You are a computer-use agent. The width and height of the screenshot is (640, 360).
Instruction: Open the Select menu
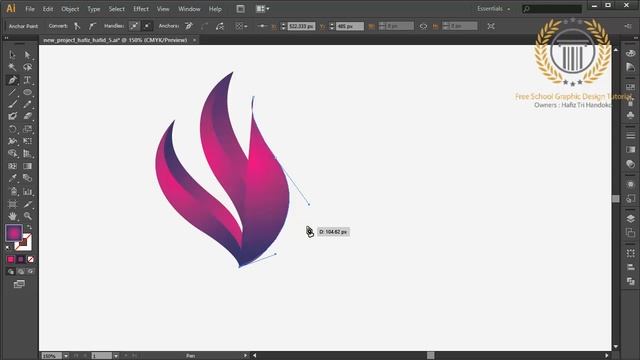pyautogui.click(x=116, y=9)
